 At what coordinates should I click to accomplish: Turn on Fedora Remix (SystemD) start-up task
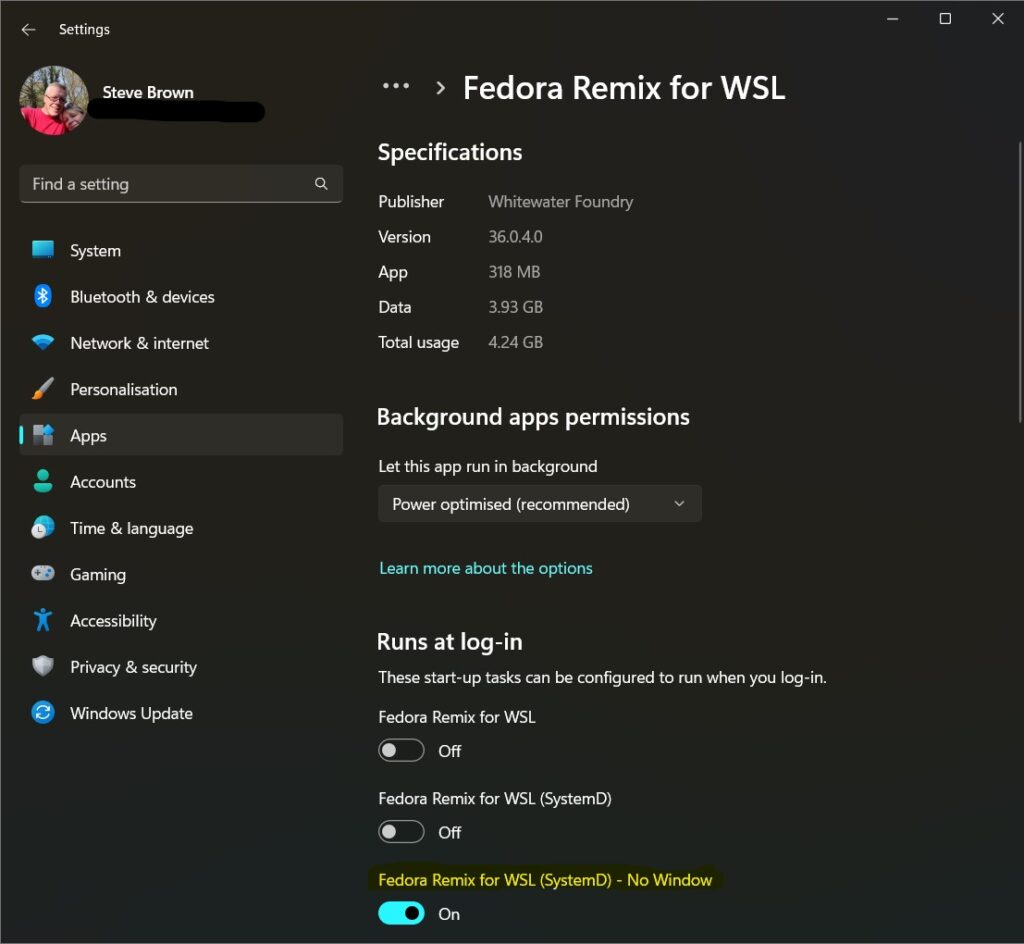pyautogui.click(x=401, y=831)
